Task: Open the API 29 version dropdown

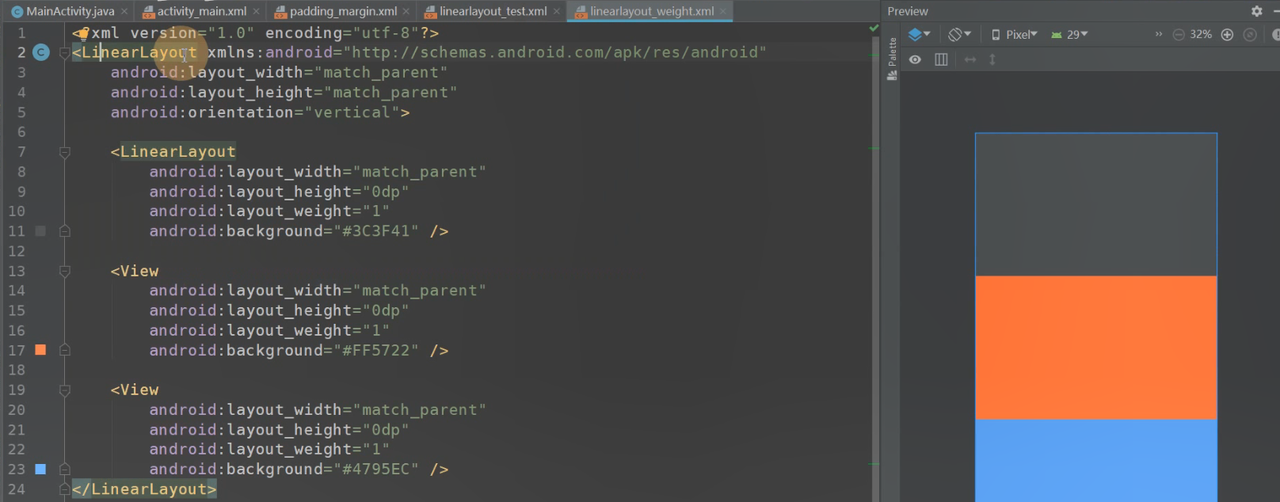Action: pyautogui.click(x=1069, y=34)
